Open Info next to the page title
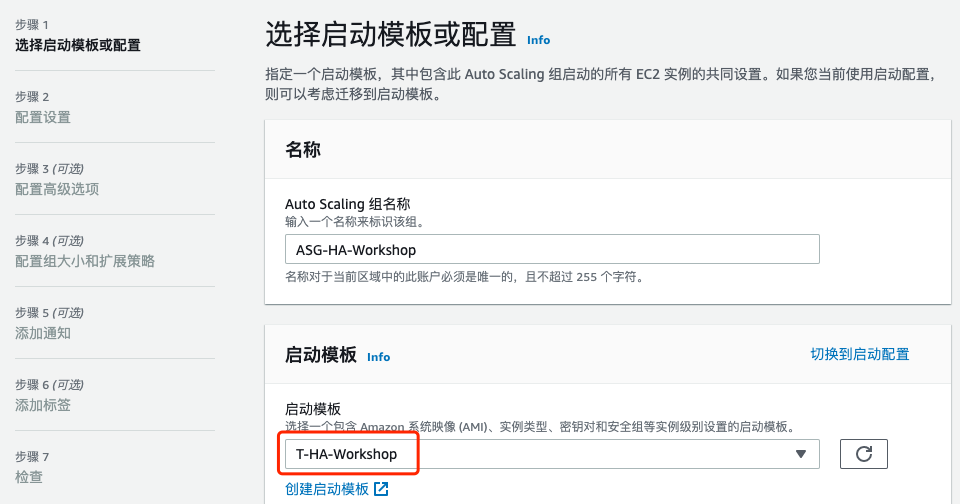Image resolution: width=960 pixels, height=504 pixels. coord(538,40)
